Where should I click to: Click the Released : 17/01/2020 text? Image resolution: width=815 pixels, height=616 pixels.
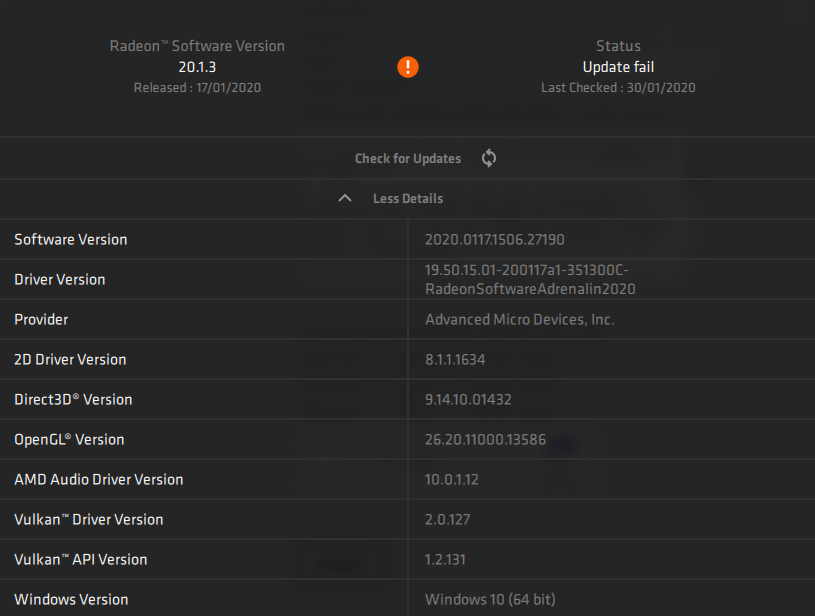click(197, 87)
